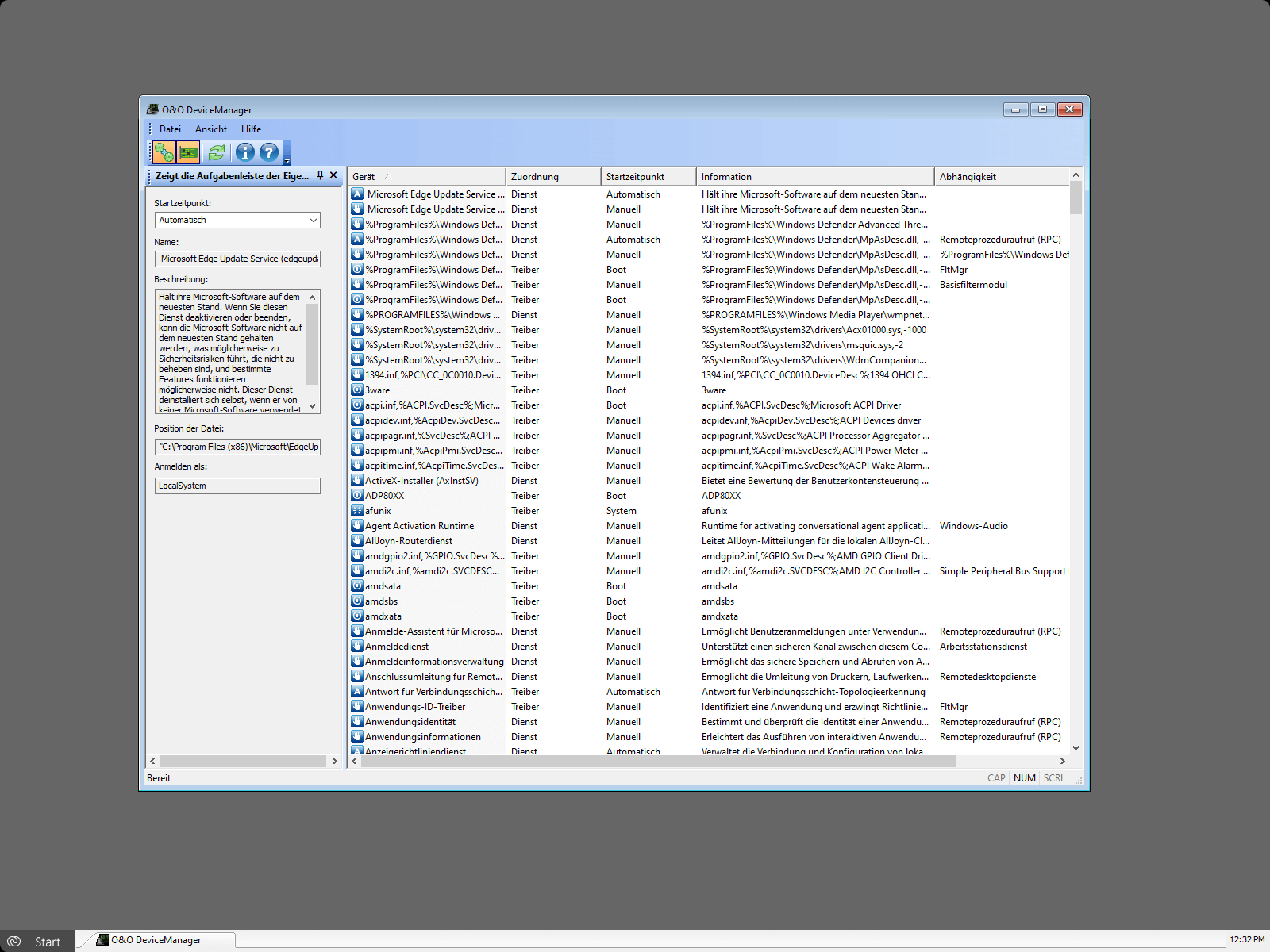Select the acpipagr.inf driver row text
Image resolution: width=1270 pixels, height=952 pixels.
point(433,436)
